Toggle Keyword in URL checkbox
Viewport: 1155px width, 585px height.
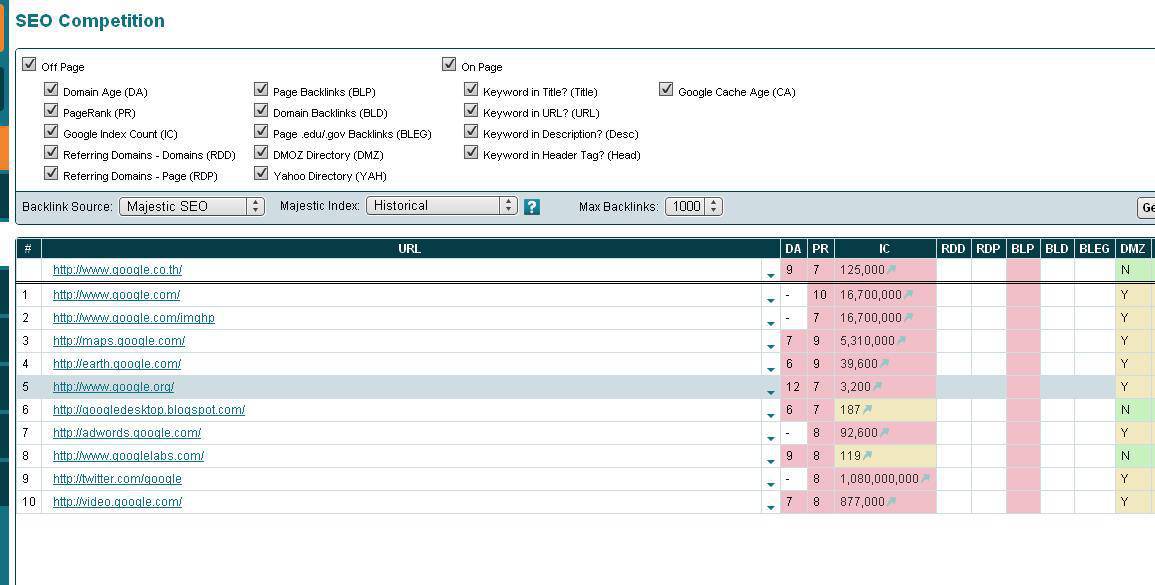(x=471, y=110)
